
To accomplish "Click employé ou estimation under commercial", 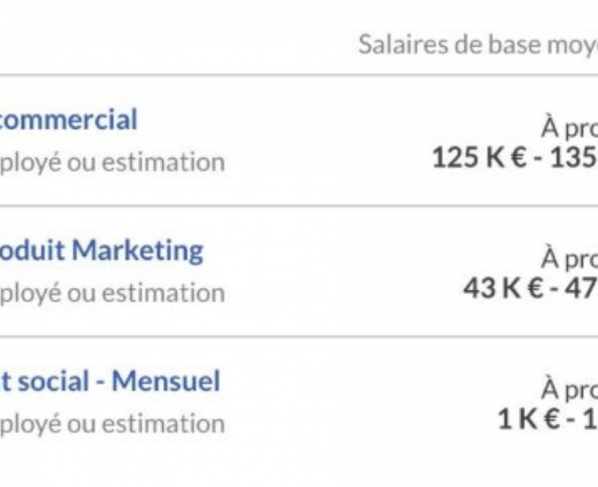I will 113,162.
